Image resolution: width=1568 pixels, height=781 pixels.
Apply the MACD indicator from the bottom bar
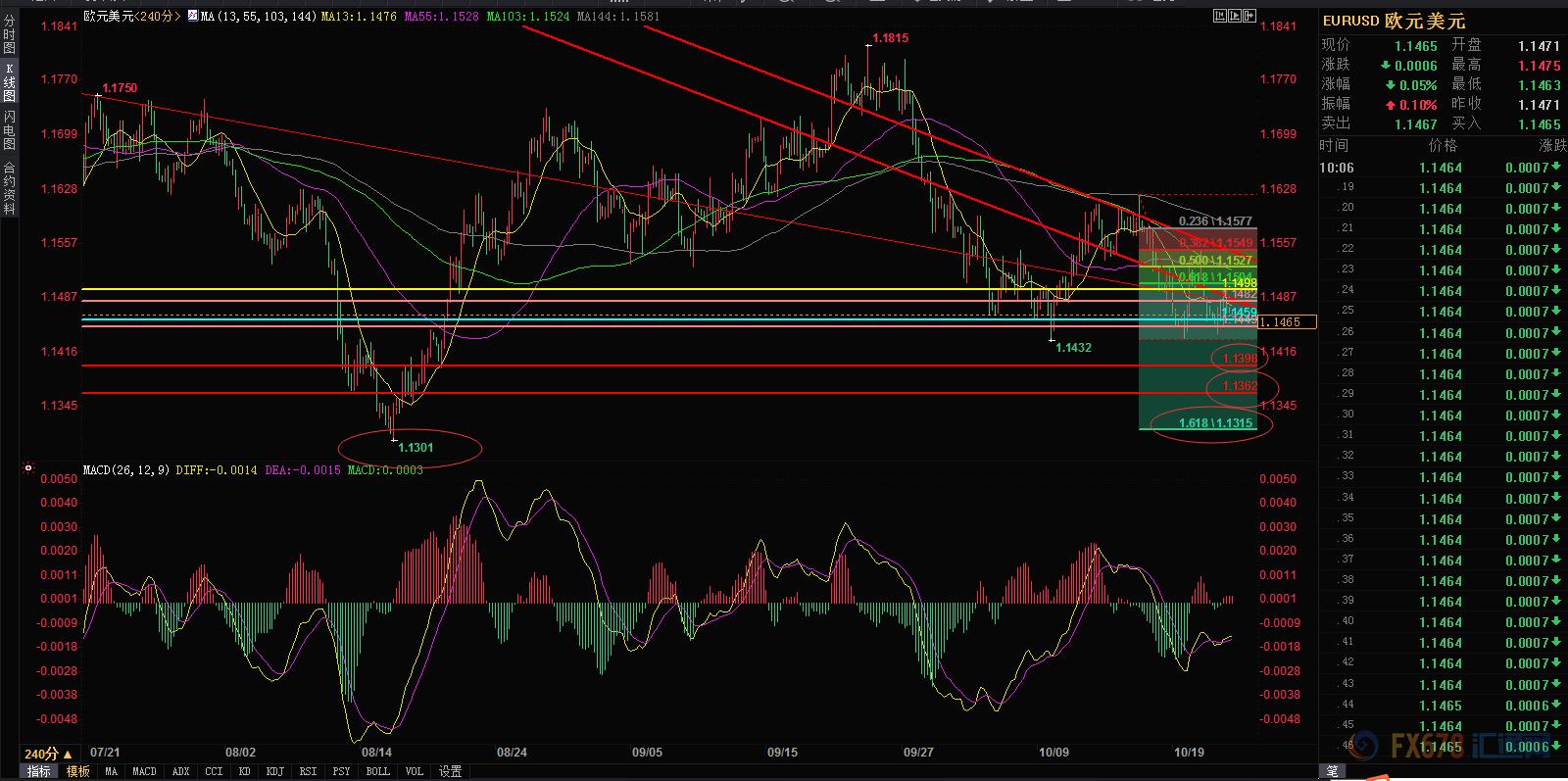tap(144, 771)
